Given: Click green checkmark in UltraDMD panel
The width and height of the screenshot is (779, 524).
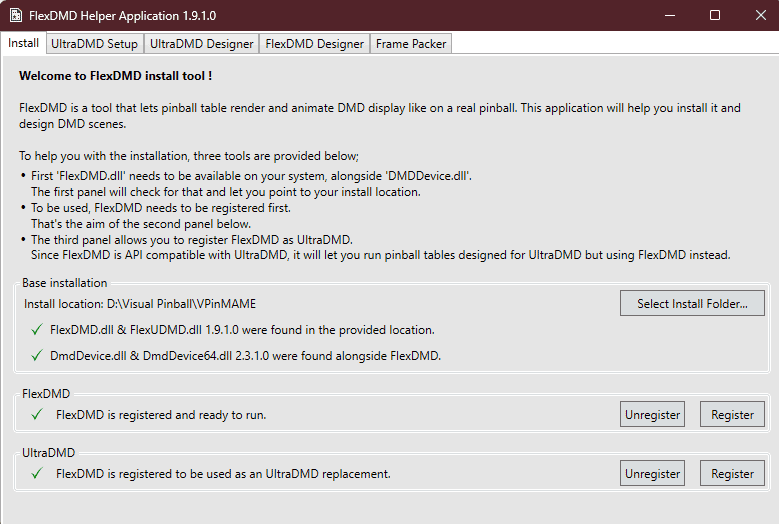Looking at the screenshot, I should [x=37, y=473].
